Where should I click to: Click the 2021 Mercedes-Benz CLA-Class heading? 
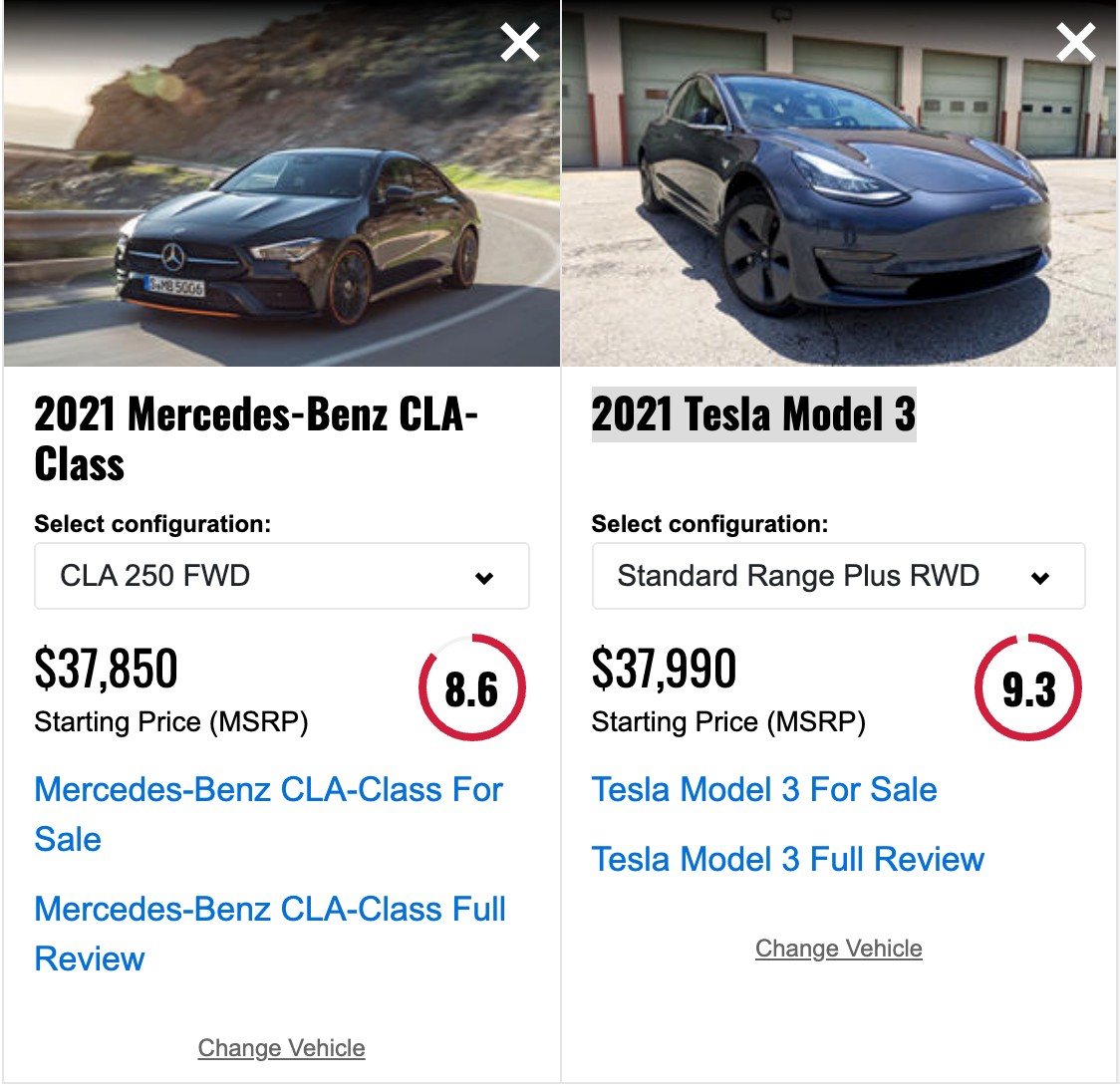tap(256, 438)
